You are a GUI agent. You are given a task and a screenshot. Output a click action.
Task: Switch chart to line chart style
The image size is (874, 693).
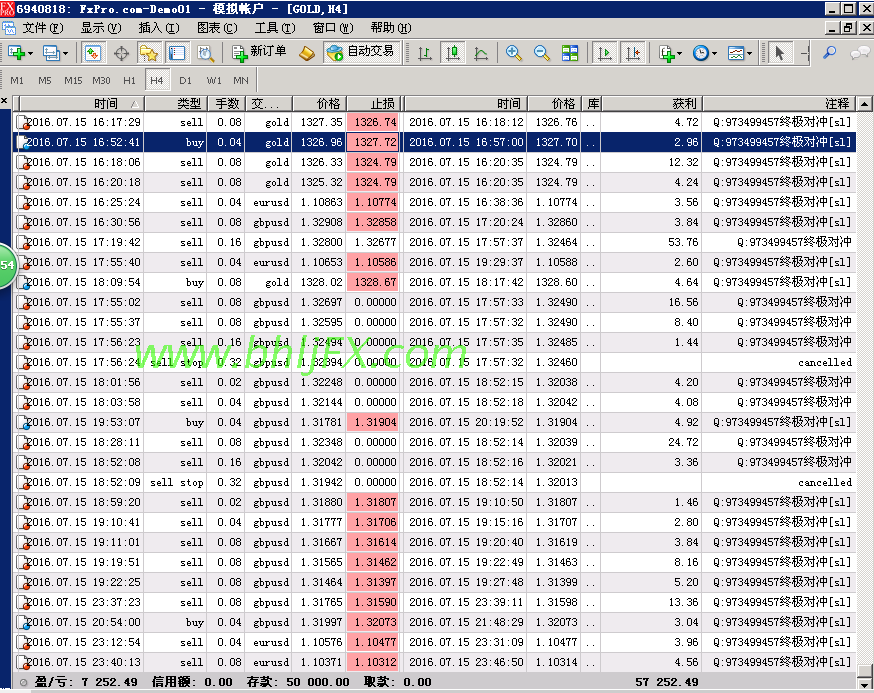[481, 53]
